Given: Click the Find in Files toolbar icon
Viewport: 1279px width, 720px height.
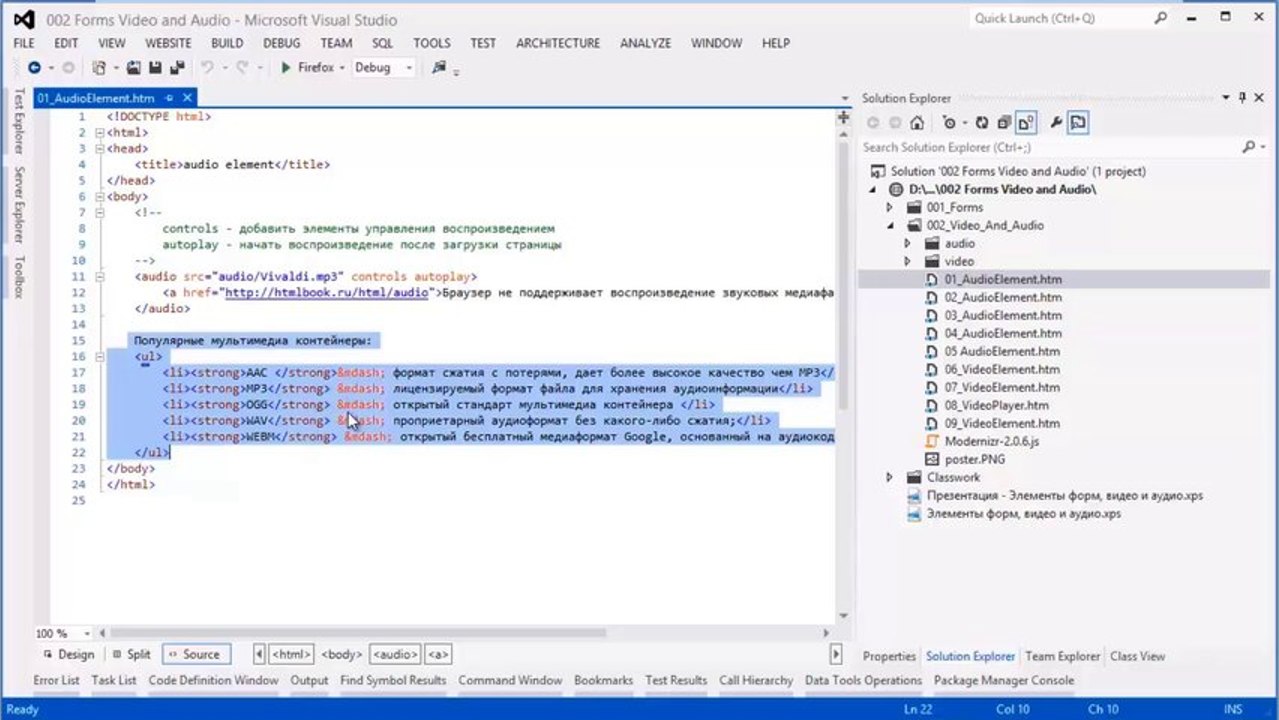Looking at the screenshot, I should 438,68.
